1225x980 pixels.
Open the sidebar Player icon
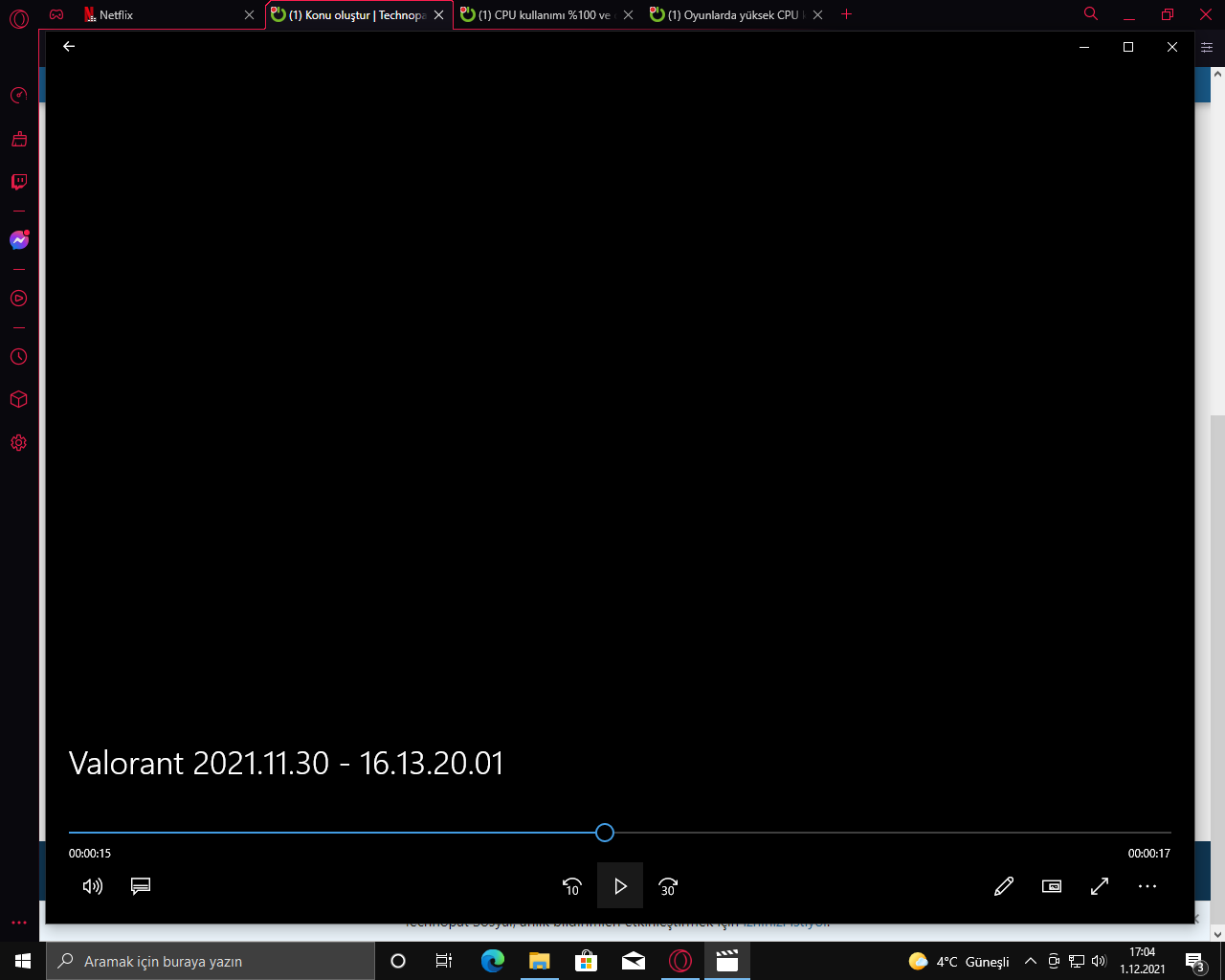(x=18, y=299)
